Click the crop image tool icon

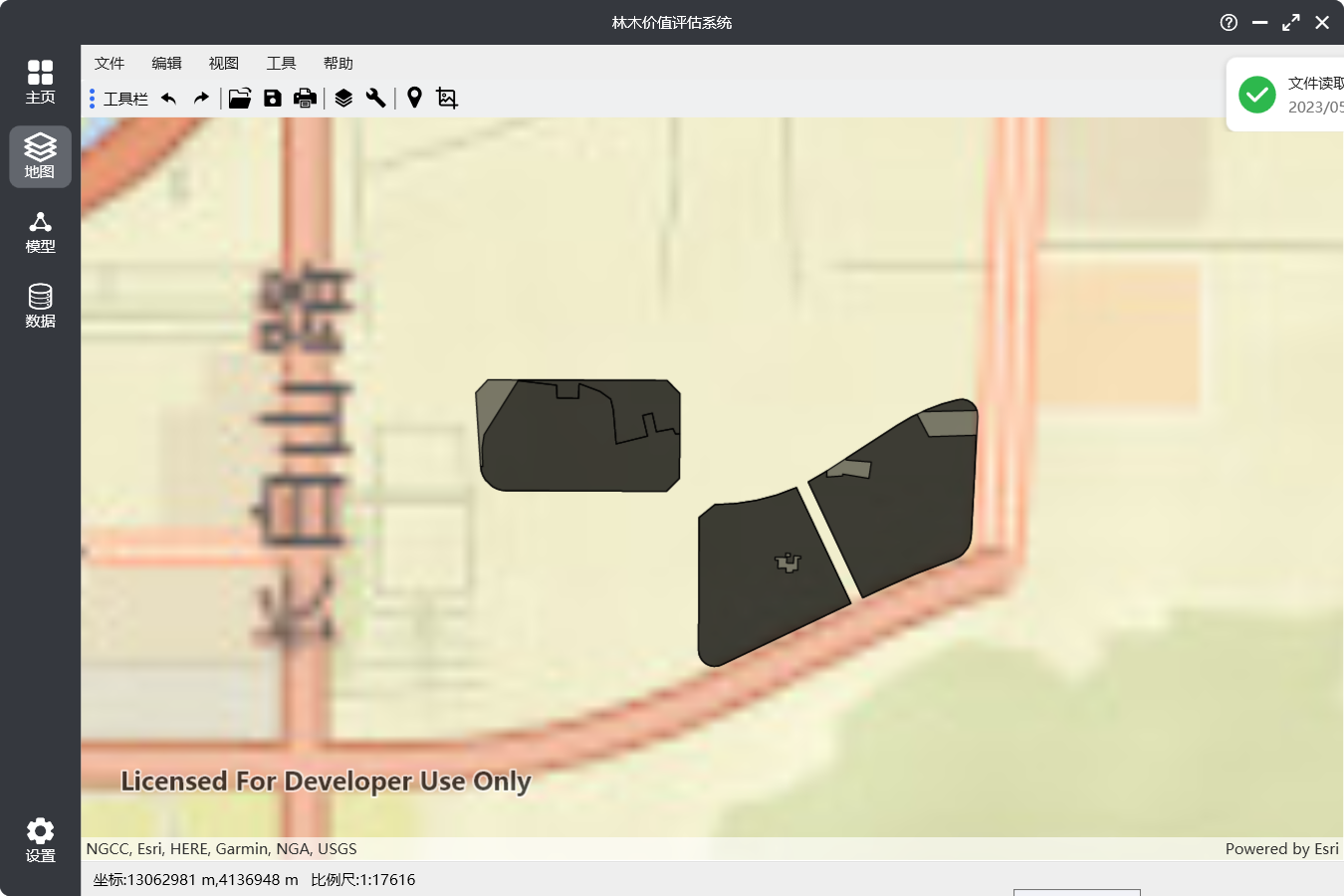click(447, 98)
